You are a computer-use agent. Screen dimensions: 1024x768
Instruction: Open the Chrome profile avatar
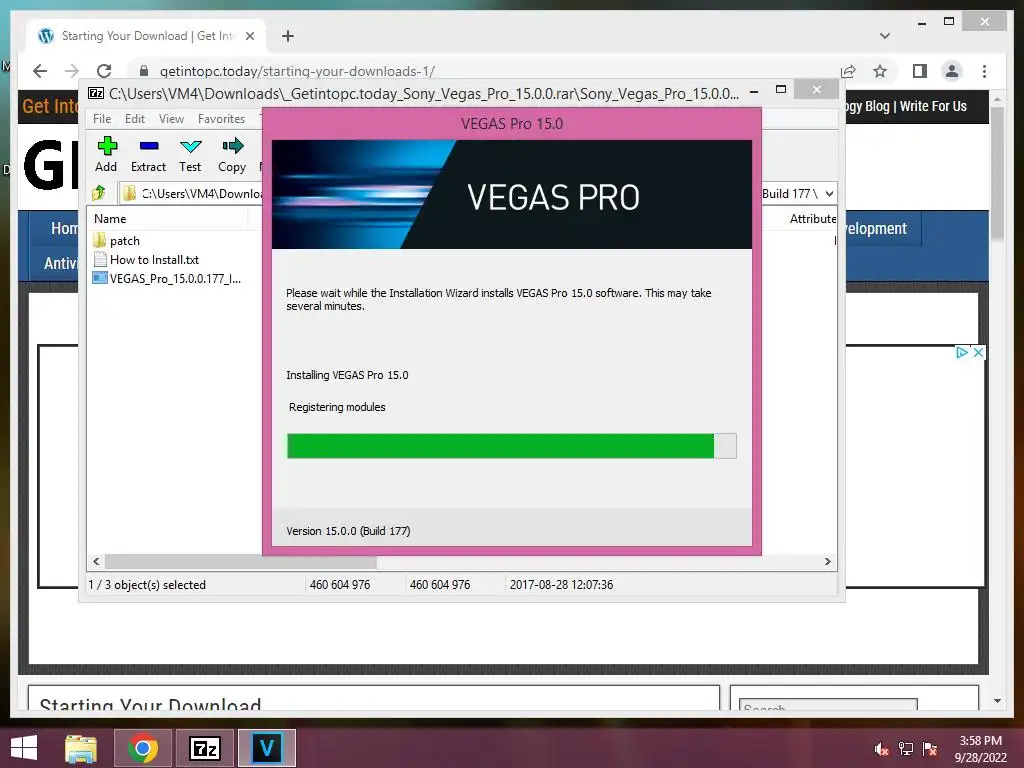click(952, 71)
